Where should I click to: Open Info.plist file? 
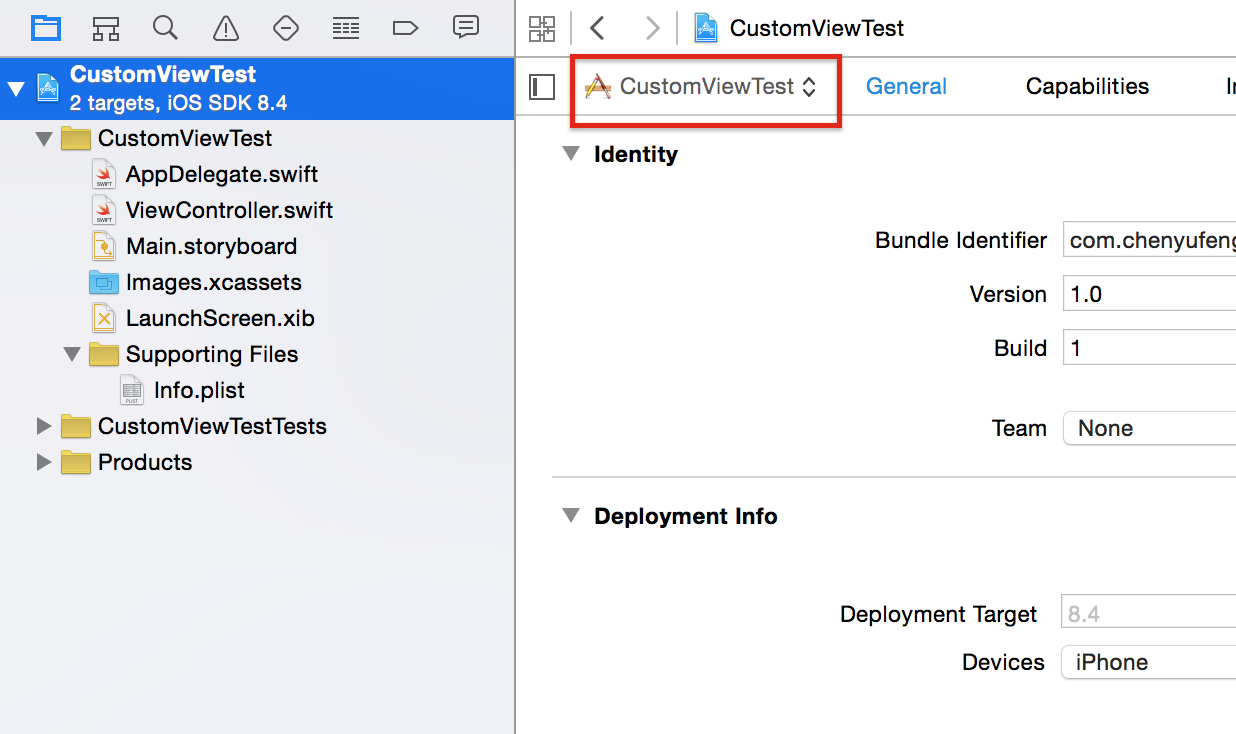199,390
